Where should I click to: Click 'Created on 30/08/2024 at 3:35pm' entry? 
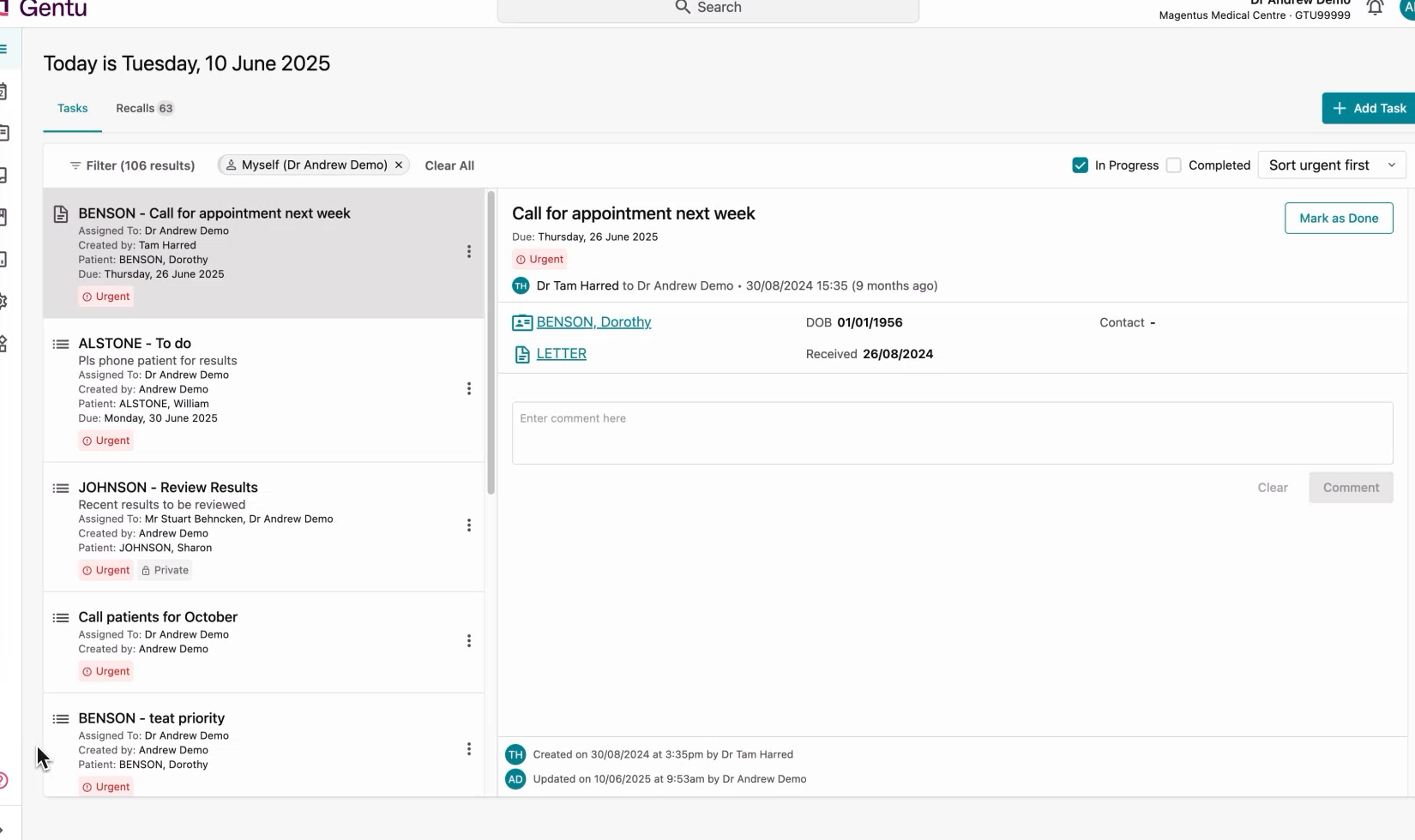(663, 754)
